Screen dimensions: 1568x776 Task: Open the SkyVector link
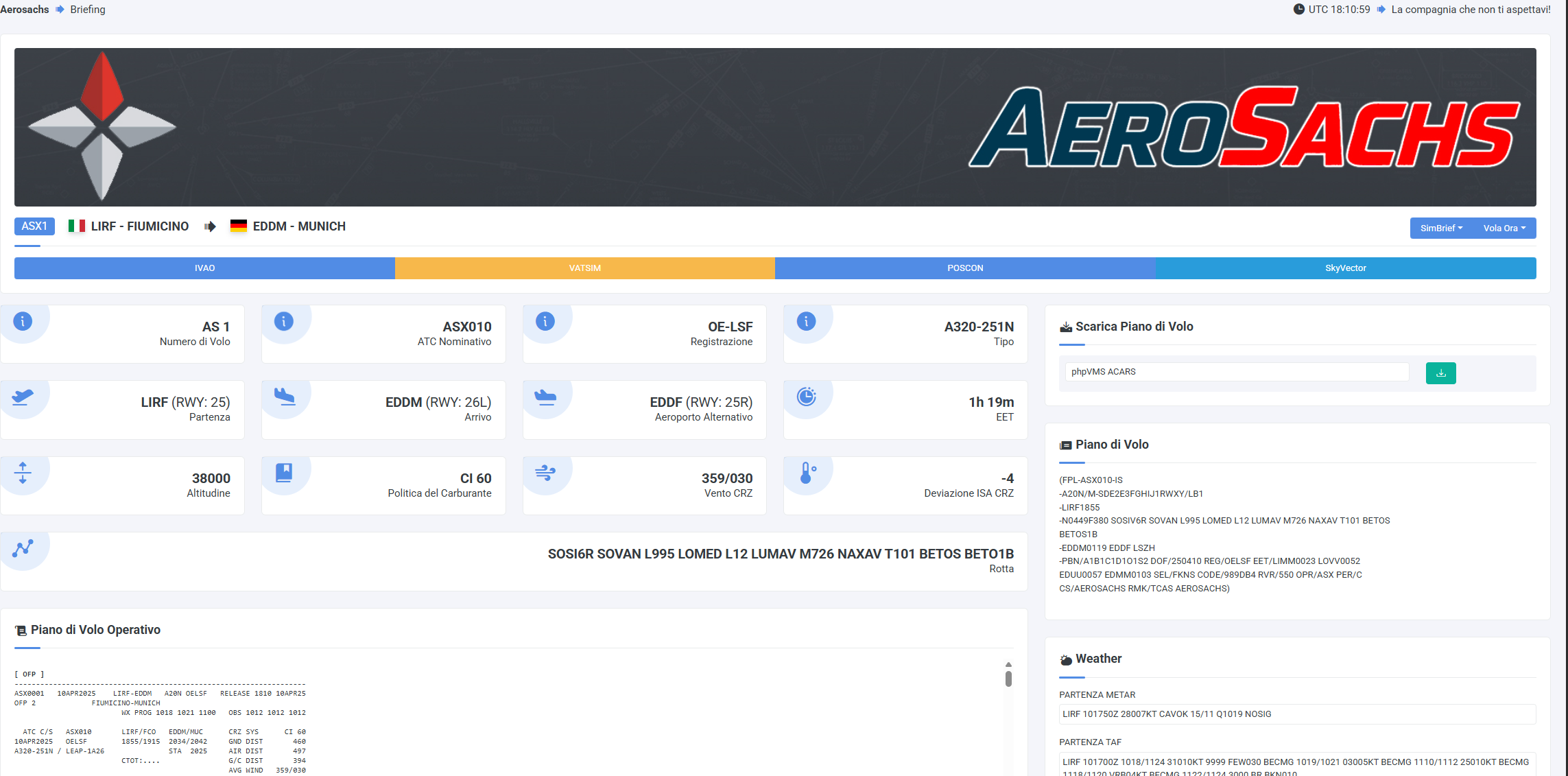(1345, 268)
